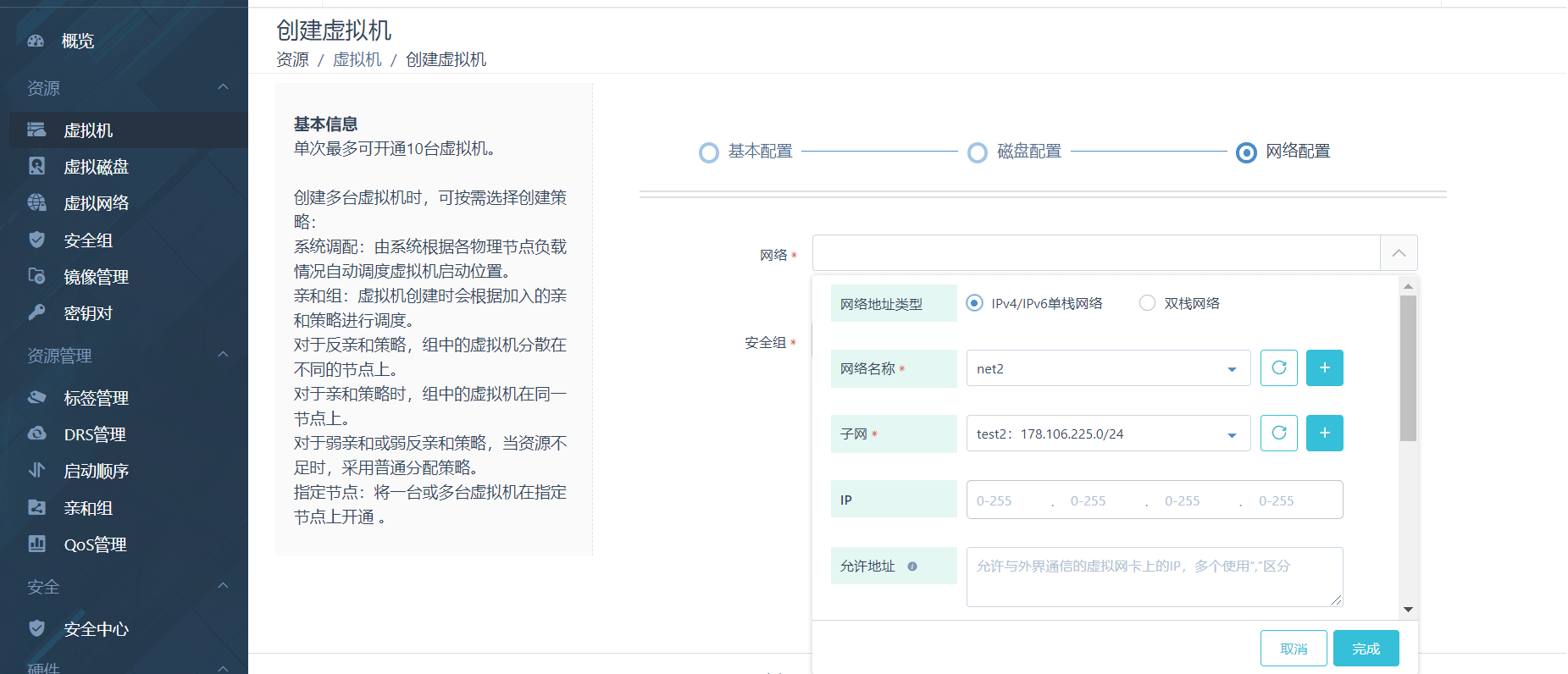Go to 基本配置 step circle

click(709, 152)
